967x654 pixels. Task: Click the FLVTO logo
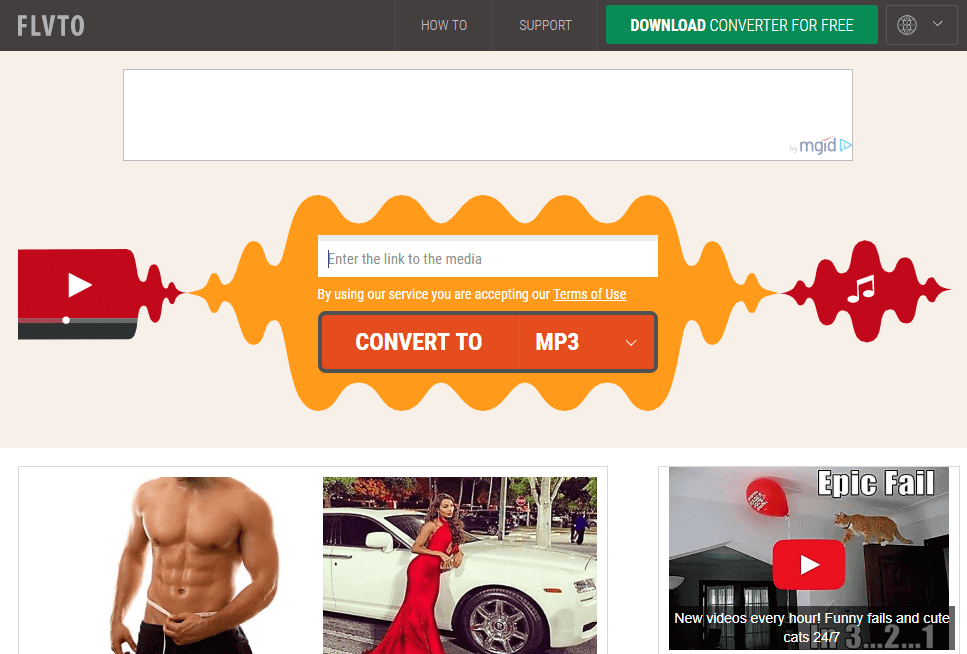click(x=51, y=26)
